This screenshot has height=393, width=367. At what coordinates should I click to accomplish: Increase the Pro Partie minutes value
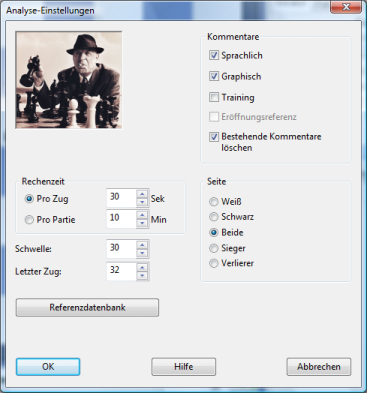pos(142,215)
